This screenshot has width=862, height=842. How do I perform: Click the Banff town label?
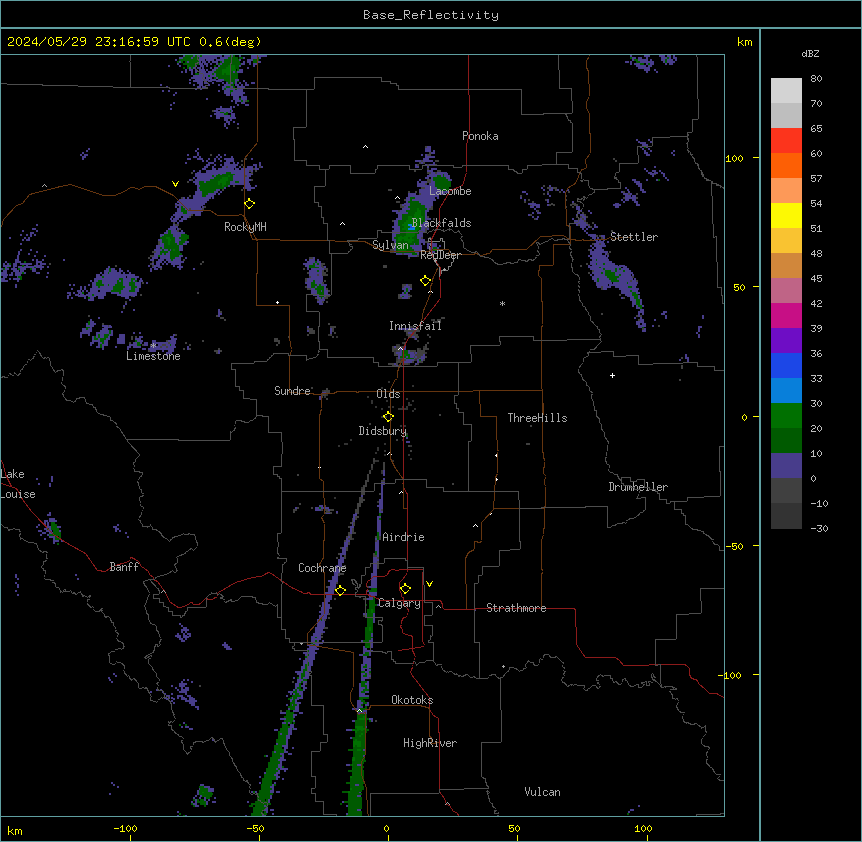pyautogui.click(x=124, y=567)
